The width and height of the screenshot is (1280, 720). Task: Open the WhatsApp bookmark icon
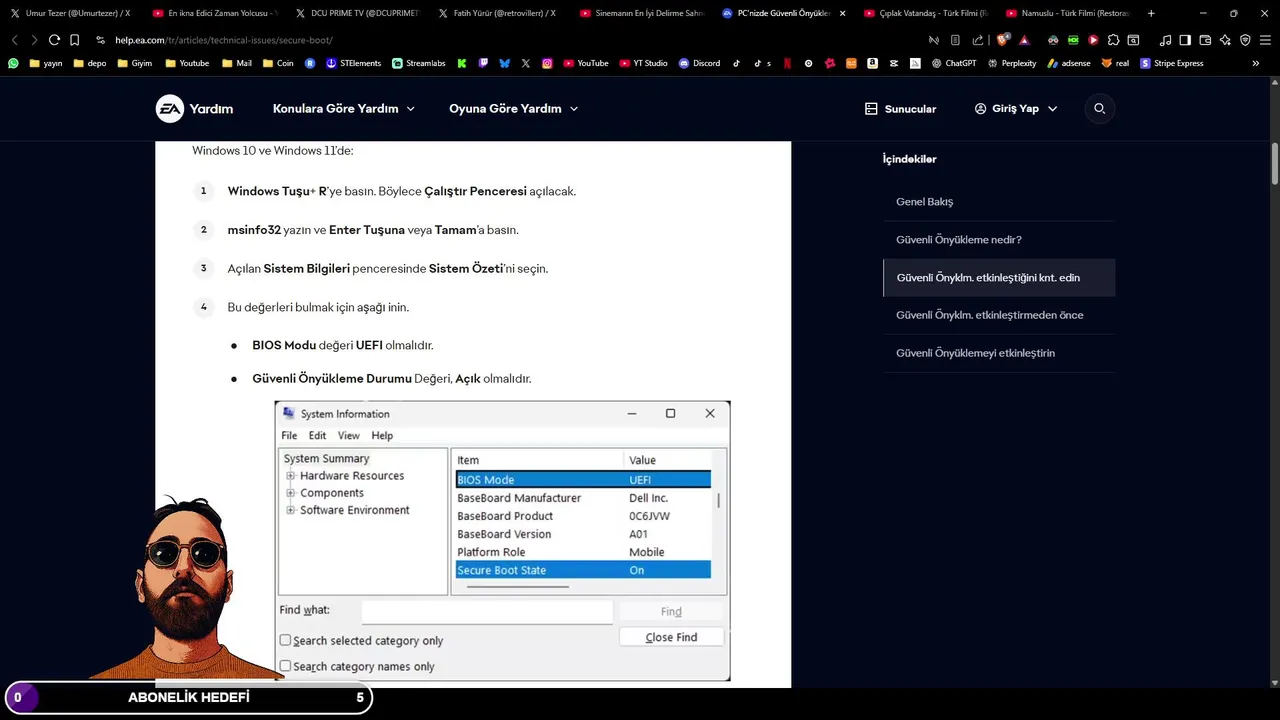point(13,63)
